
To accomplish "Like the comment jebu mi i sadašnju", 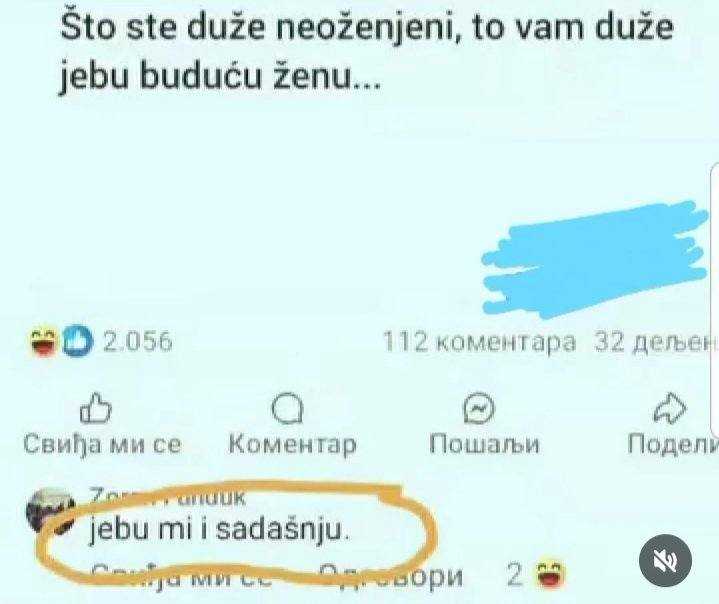I will click(183, 575).
